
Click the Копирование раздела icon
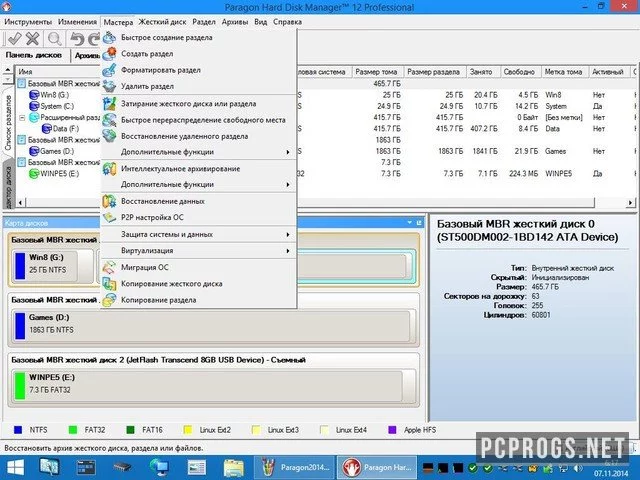coord(109,300)
